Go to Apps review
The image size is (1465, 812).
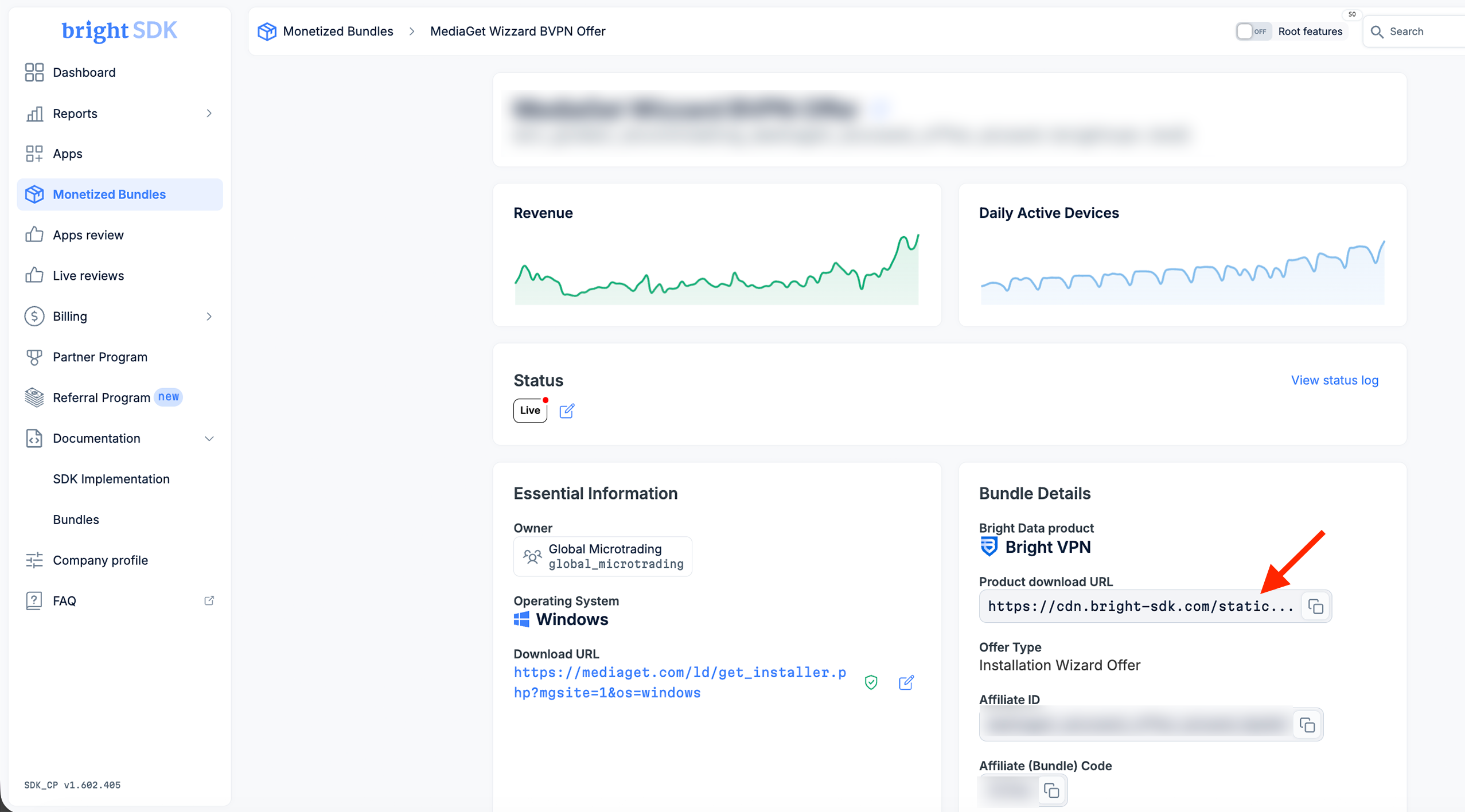click(x=88, y=235)
